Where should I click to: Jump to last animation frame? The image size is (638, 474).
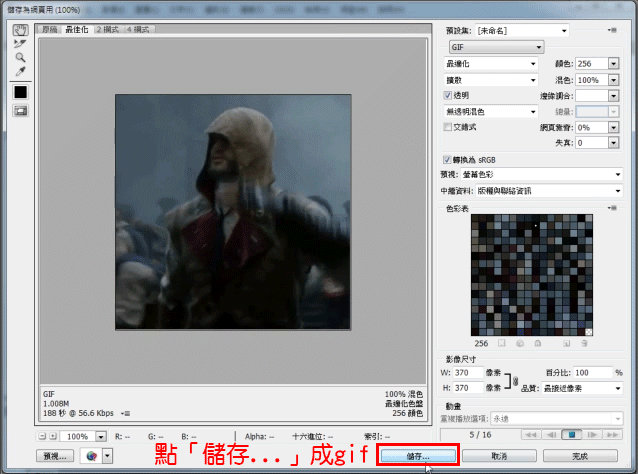pos(612,435)
